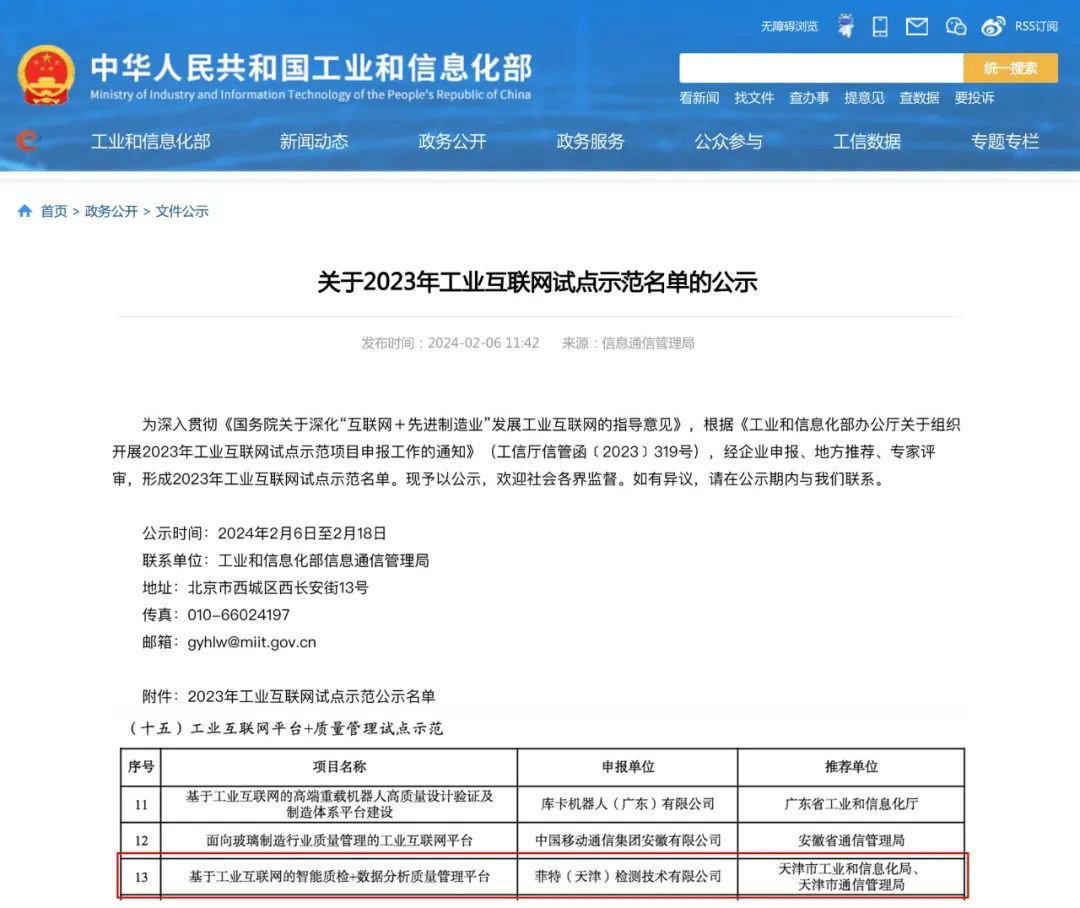The height and width of the screenshot is (908, 1080).
Task: Click the 无障碍浏览 accessibility link
Action: [x=789, y=26]
